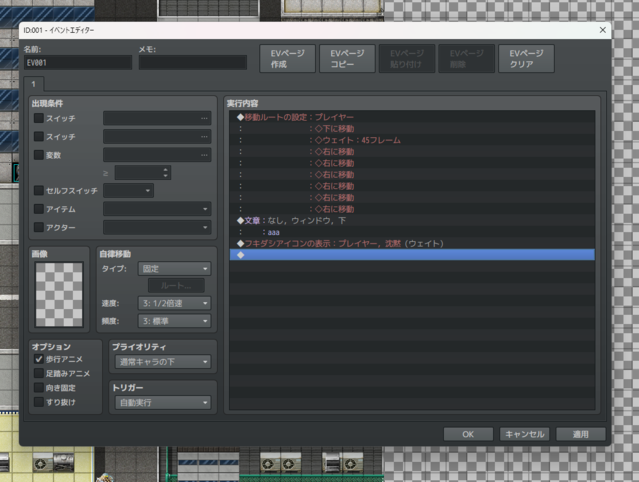The height and width of the screenshot is (482, 639).
Task: Close the event editor window
Action: 603,30
